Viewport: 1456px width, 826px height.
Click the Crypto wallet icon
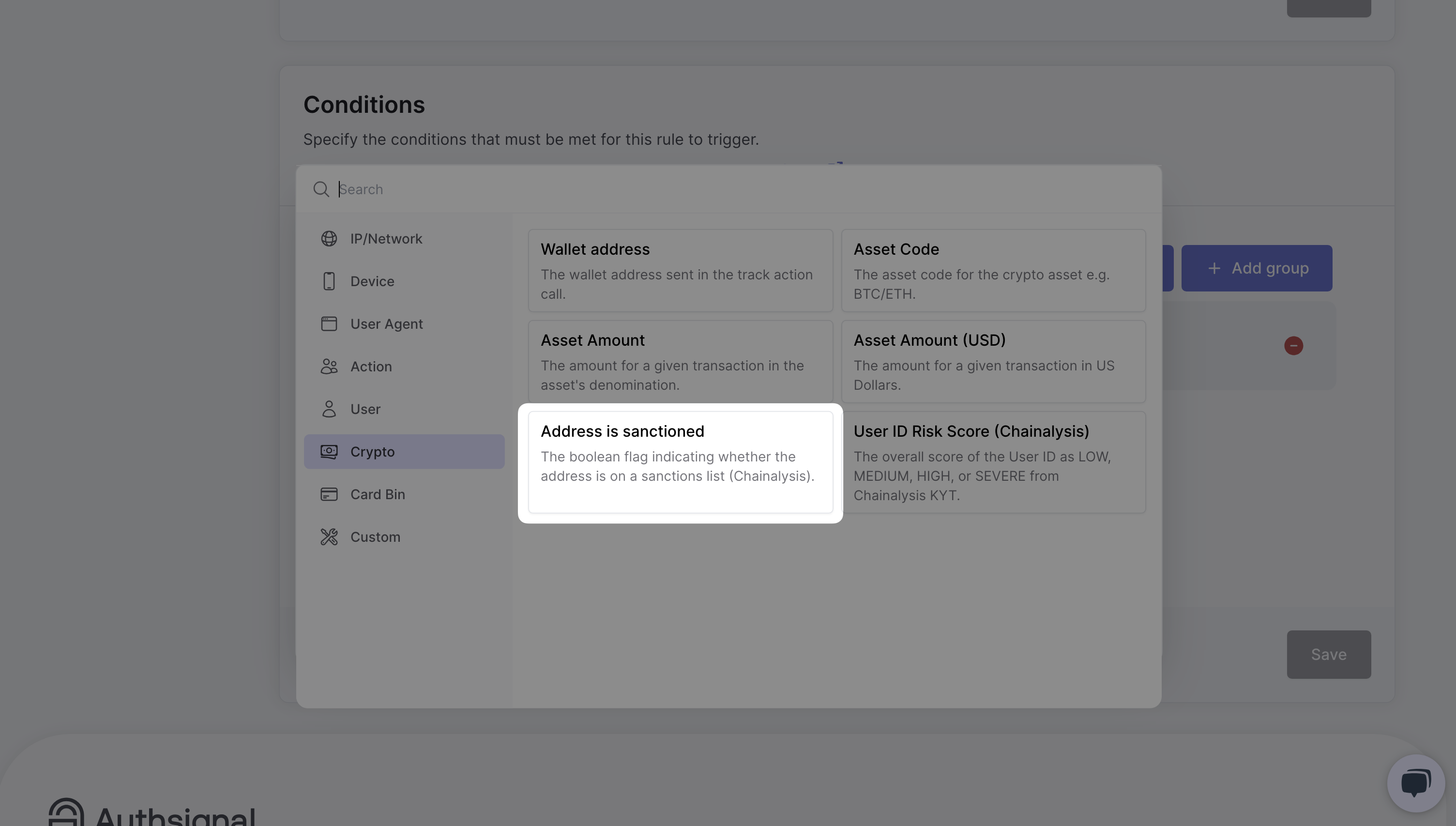point(329,451)
